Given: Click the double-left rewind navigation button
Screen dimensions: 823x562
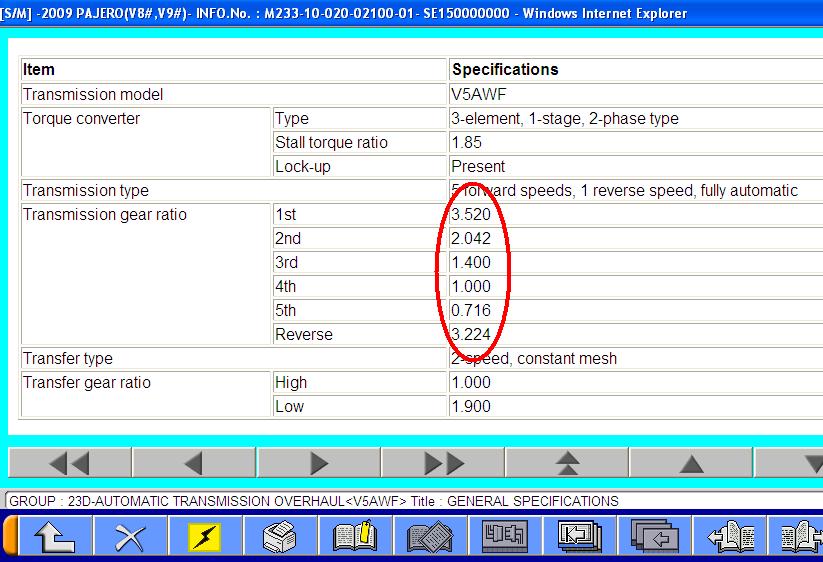Looking at the screenshot, I should click(x=70, y=463).
